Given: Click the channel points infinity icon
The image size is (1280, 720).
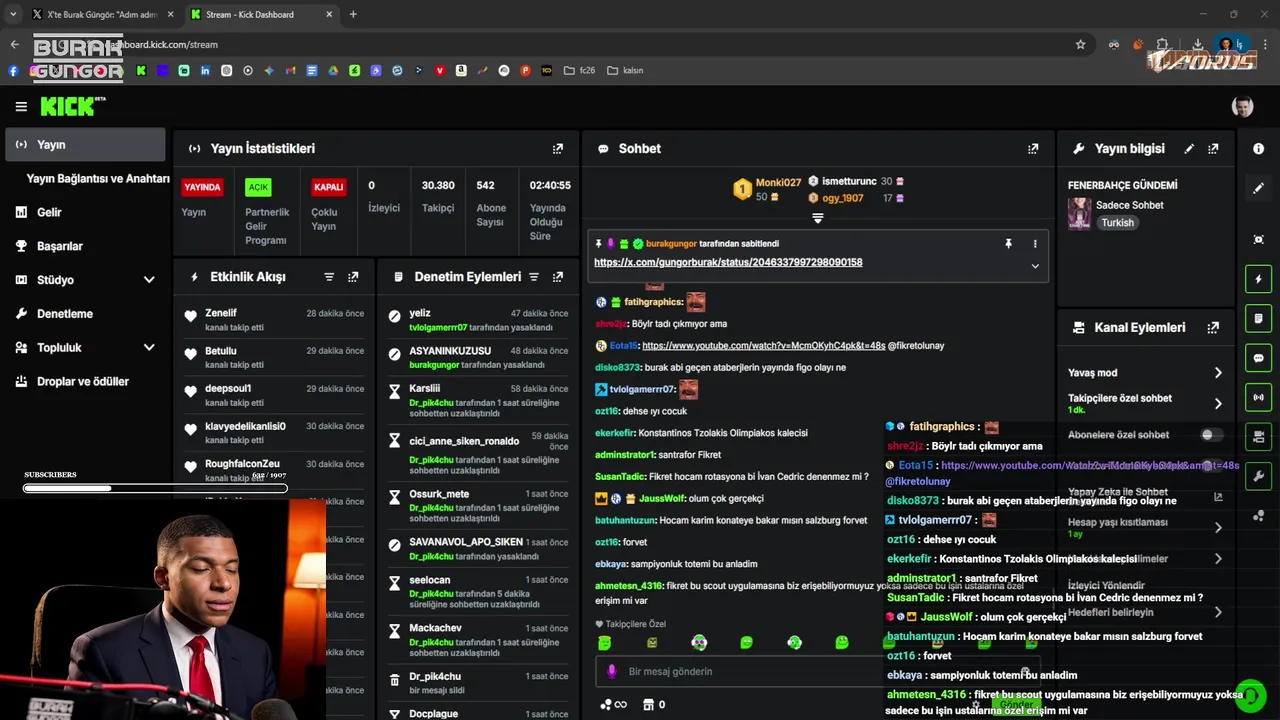Looking at the screenshot, I should point(613,704).
